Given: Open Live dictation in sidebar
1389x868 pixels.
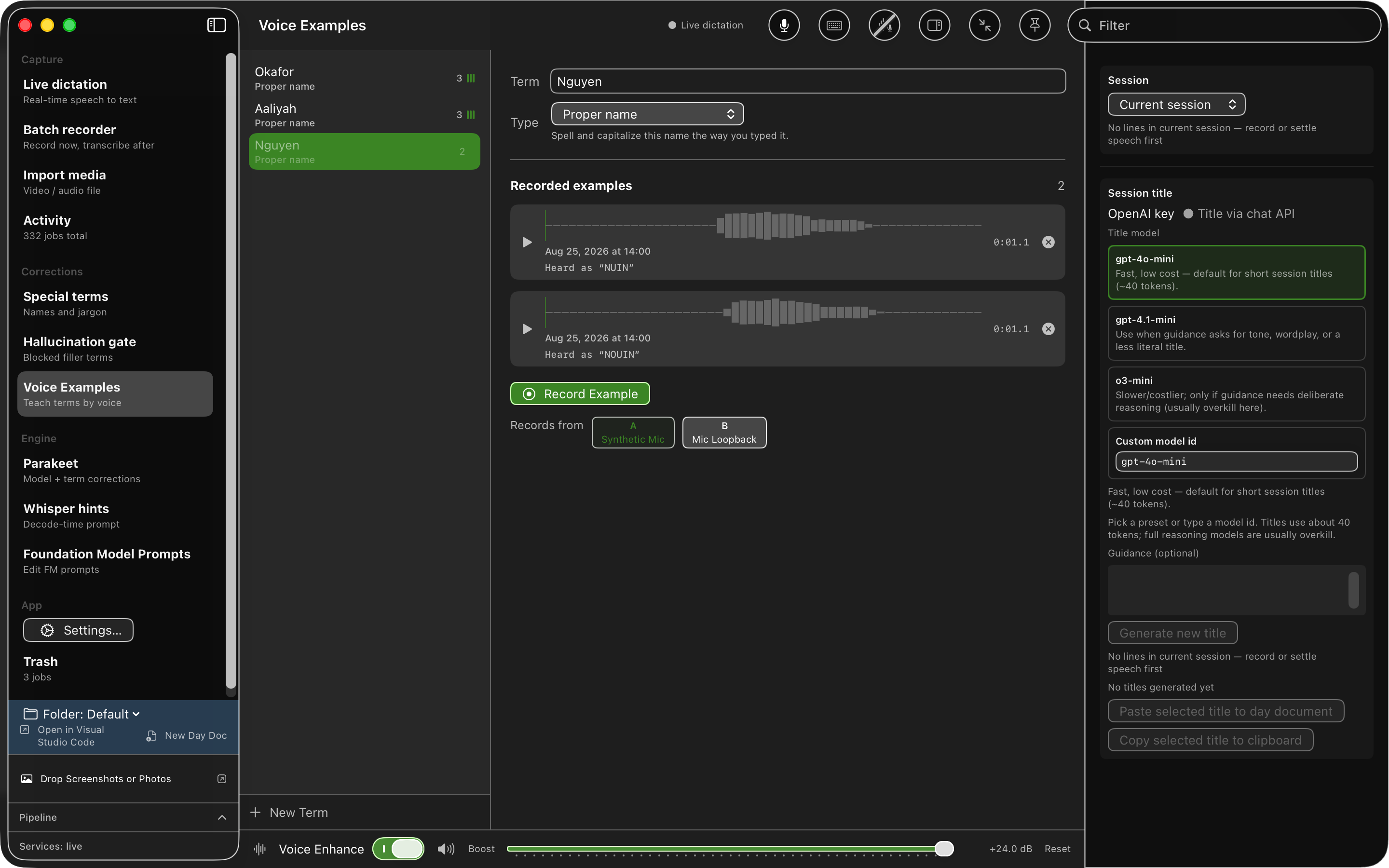Looking at the screenshot, I should [115, 92].
